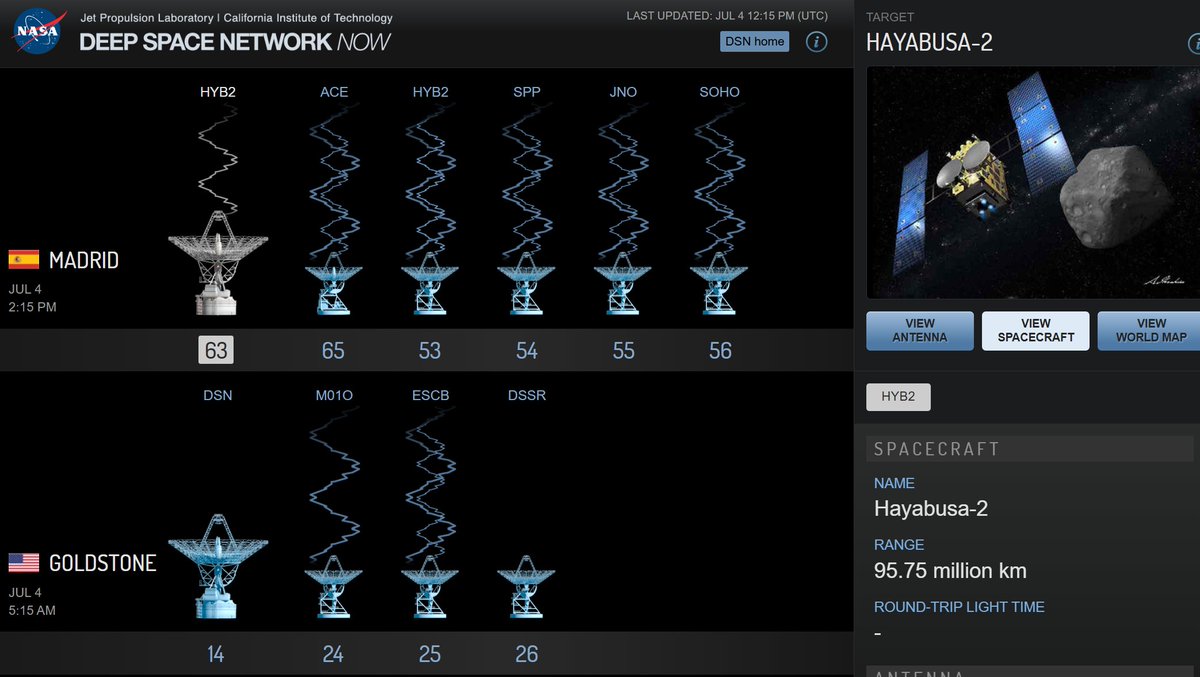Click the NASA logo
Image resolution: width=1200 pixels, height=677 pixels.
[x=37, y=33]
